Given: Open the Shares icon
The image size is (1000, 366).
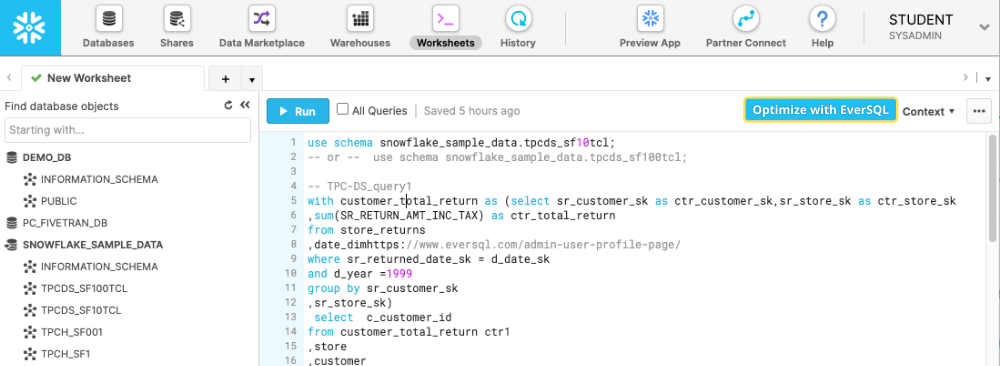Looking at the screenshot, I should tap(177, 18).
